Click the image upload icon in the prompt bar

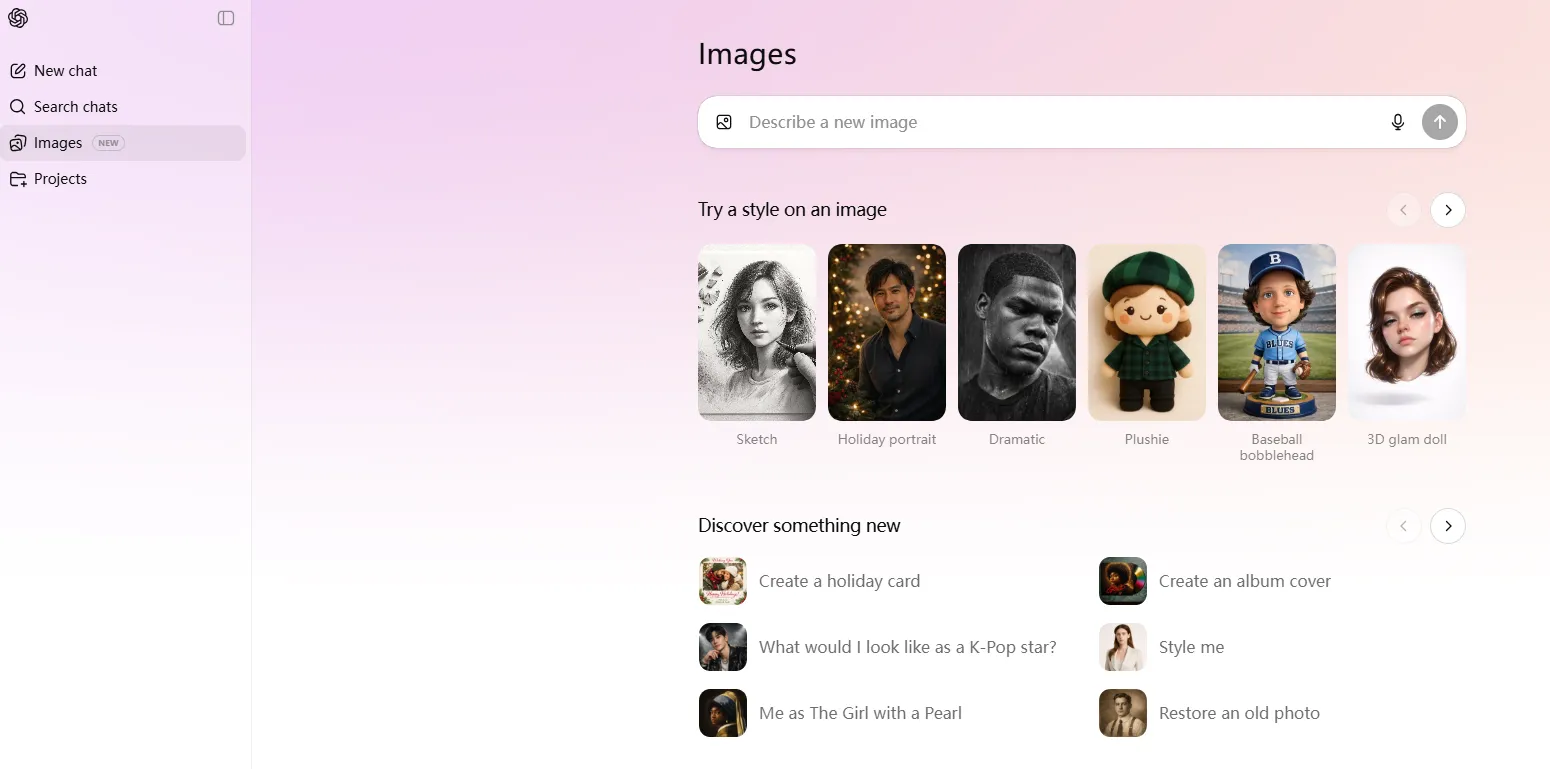coord(723,121)
